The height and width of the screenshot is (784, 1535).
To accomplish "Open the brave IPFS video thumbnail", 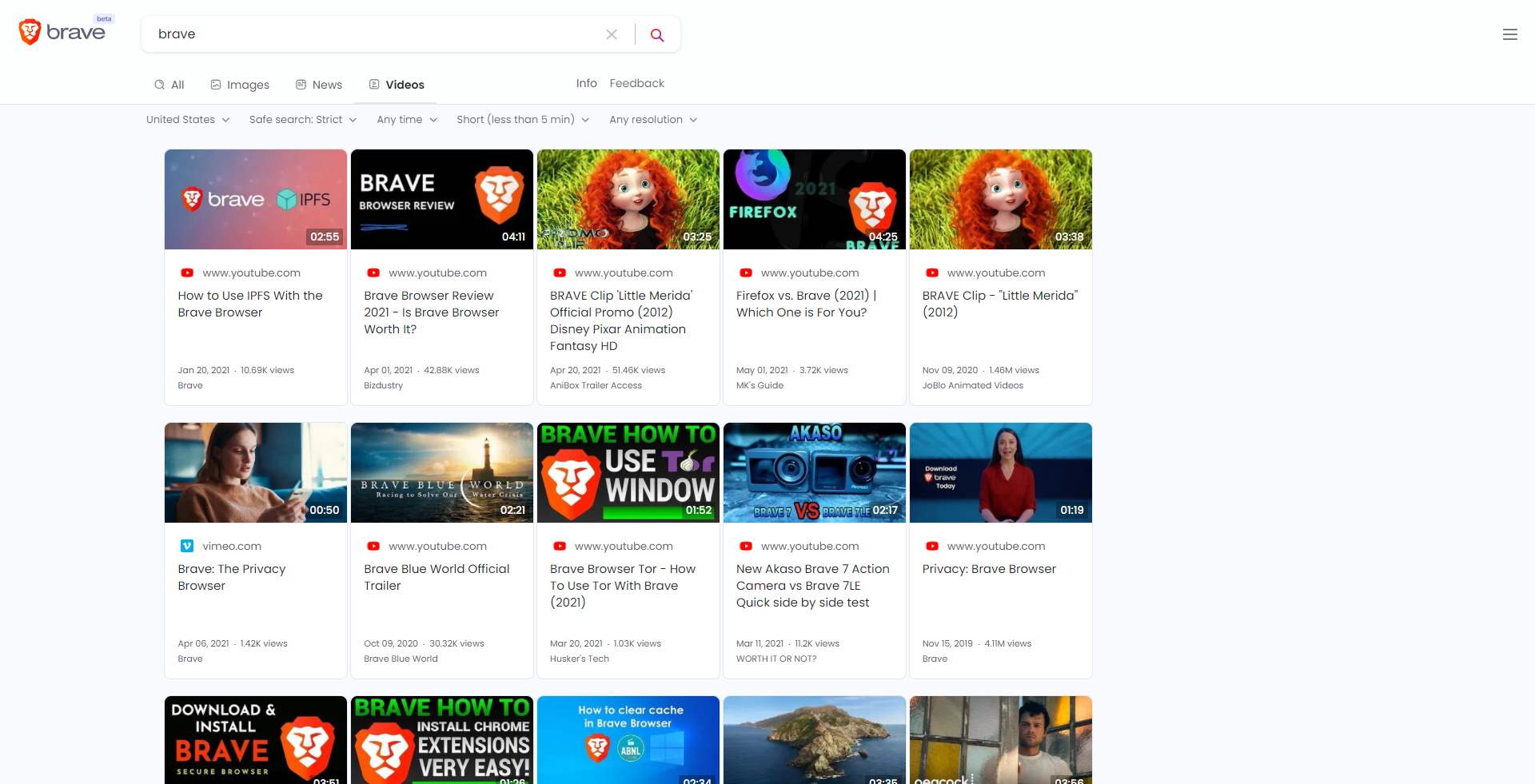I will [256, 199].
